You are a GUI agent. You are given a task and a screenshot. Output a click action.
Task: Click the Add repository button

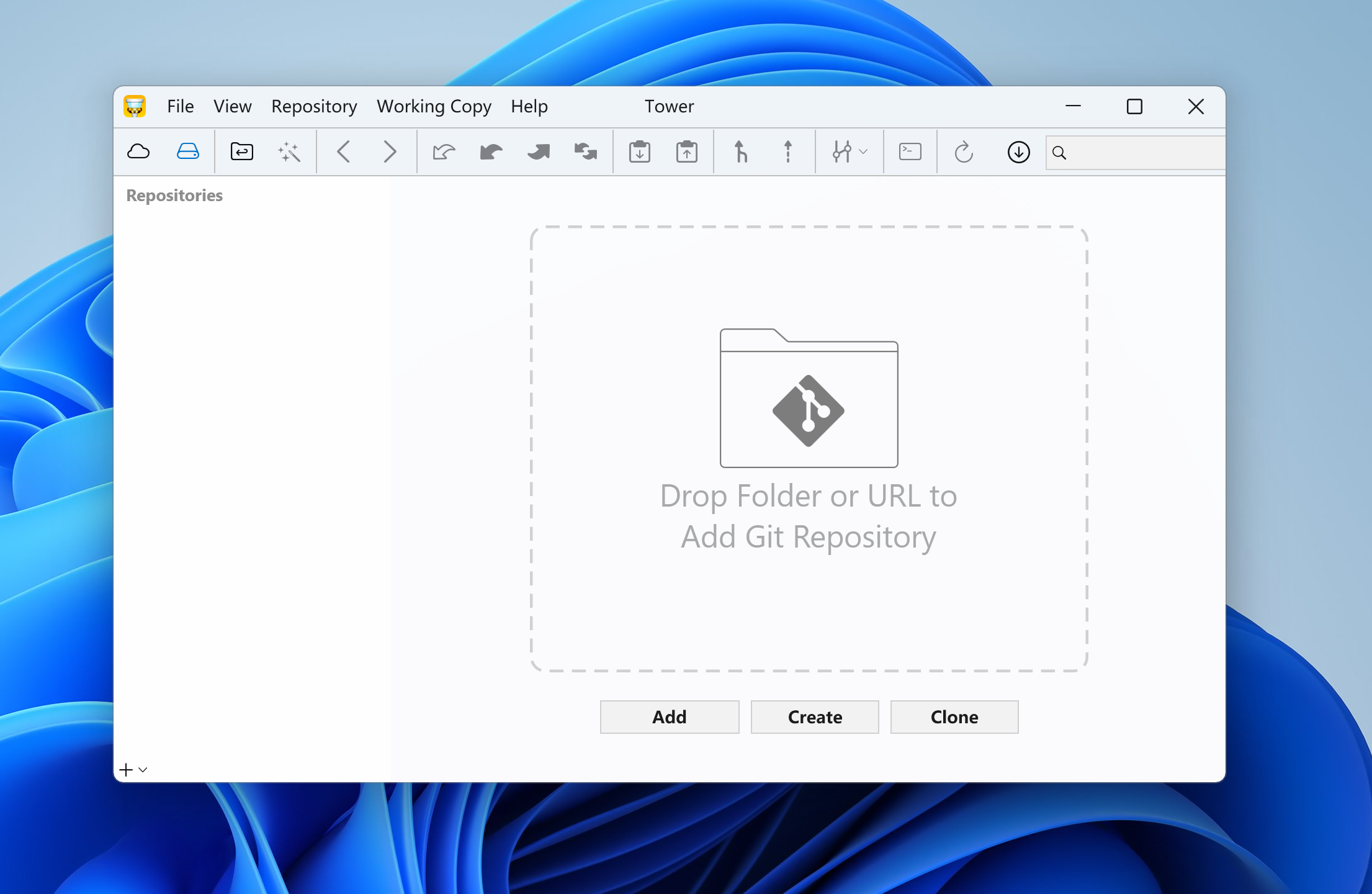tap(670, 717)
